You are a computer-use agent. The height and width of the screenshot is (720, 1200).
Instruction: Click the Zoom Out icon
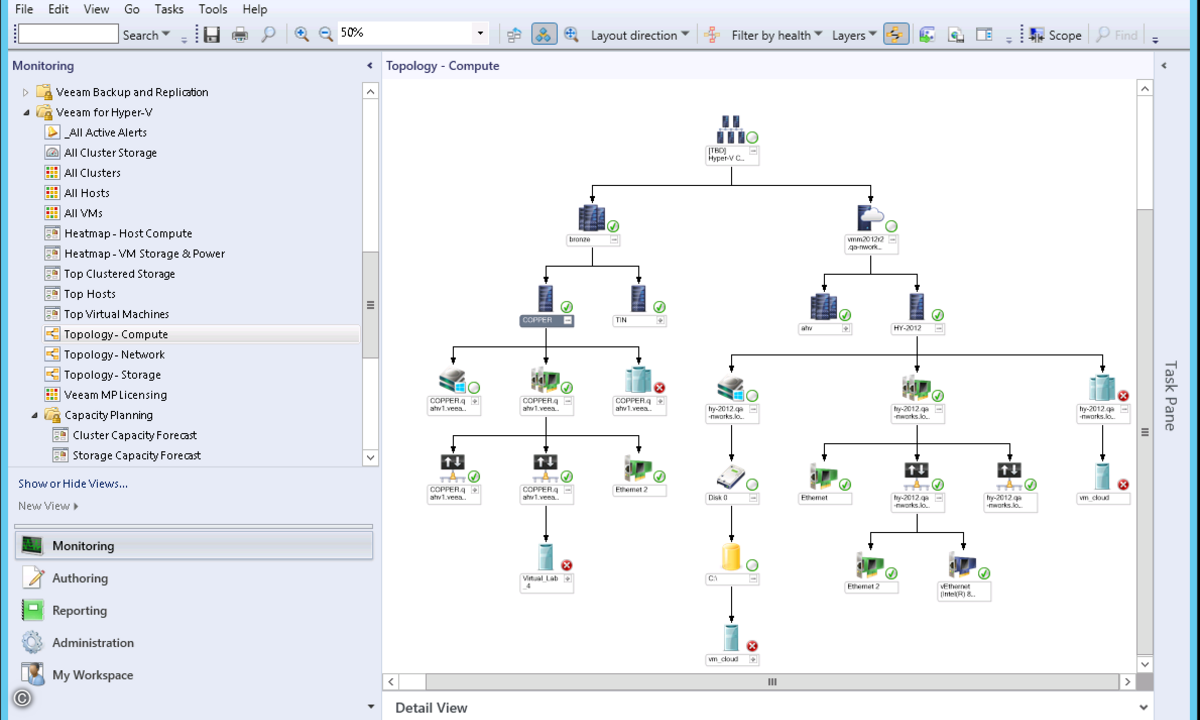(326, 34)
